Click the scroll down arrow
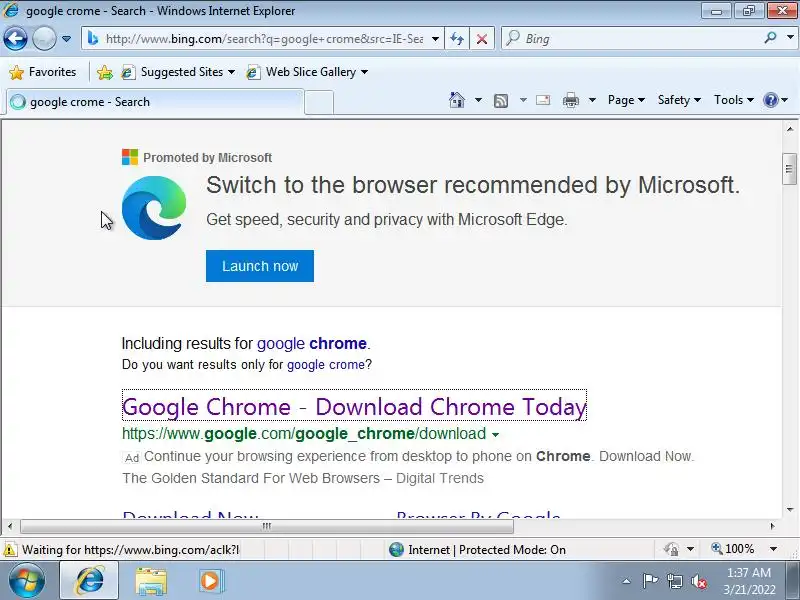 tap(789, 510)
